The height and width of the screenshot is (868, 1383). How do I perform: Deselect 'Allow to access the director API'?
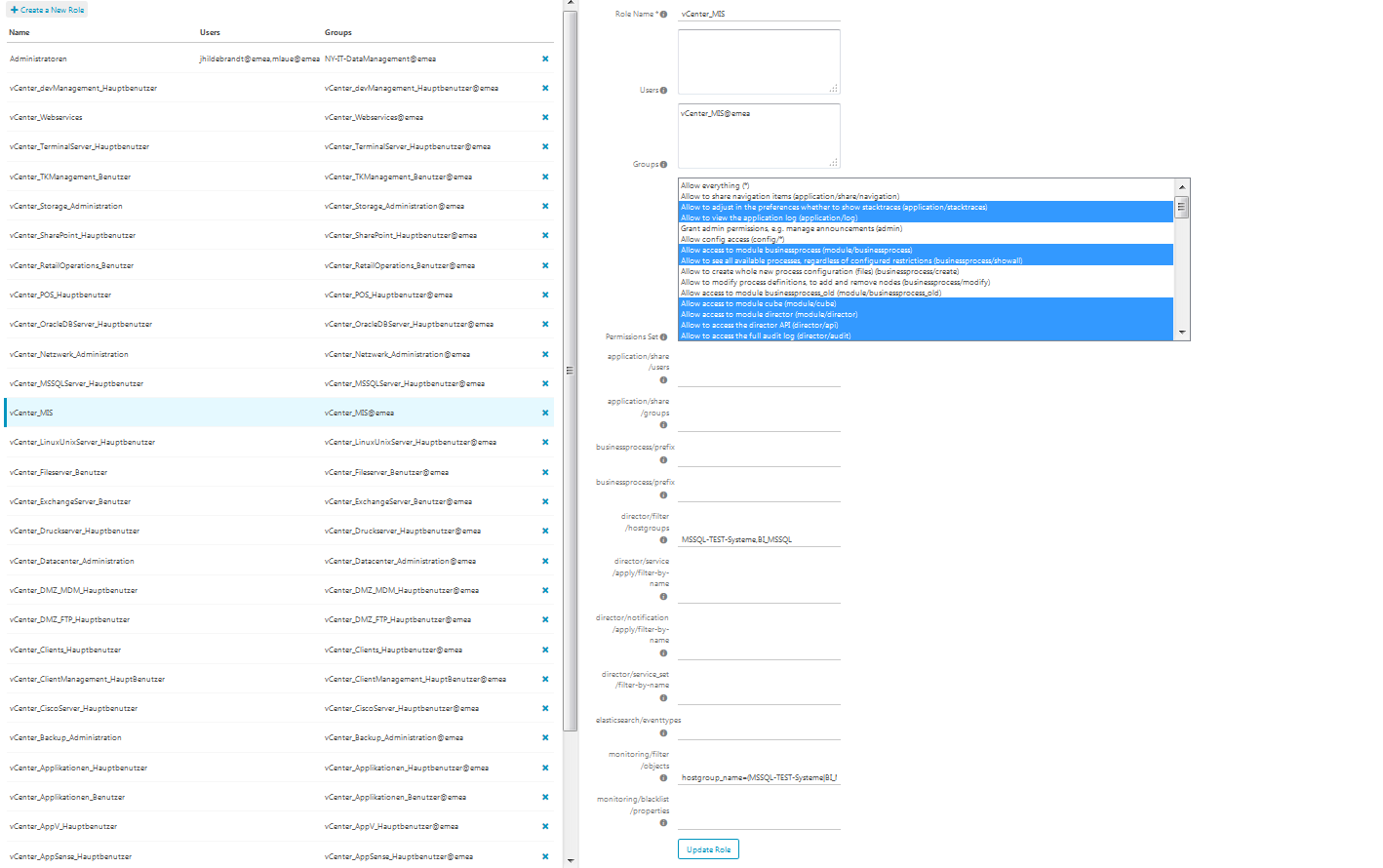[x=926, y=325]
